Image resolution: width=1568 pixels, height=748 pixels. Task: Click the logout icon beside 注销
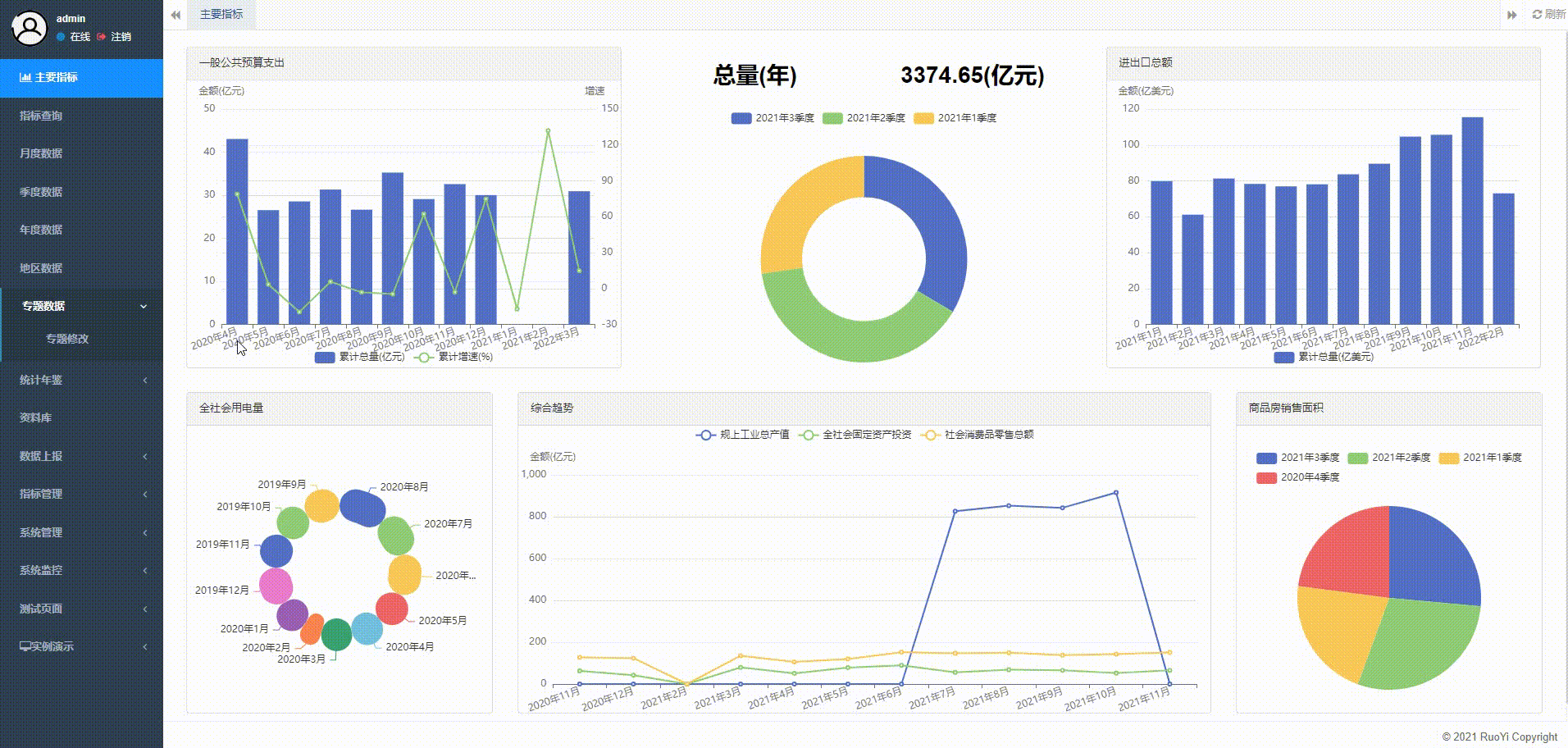[102, 37]
